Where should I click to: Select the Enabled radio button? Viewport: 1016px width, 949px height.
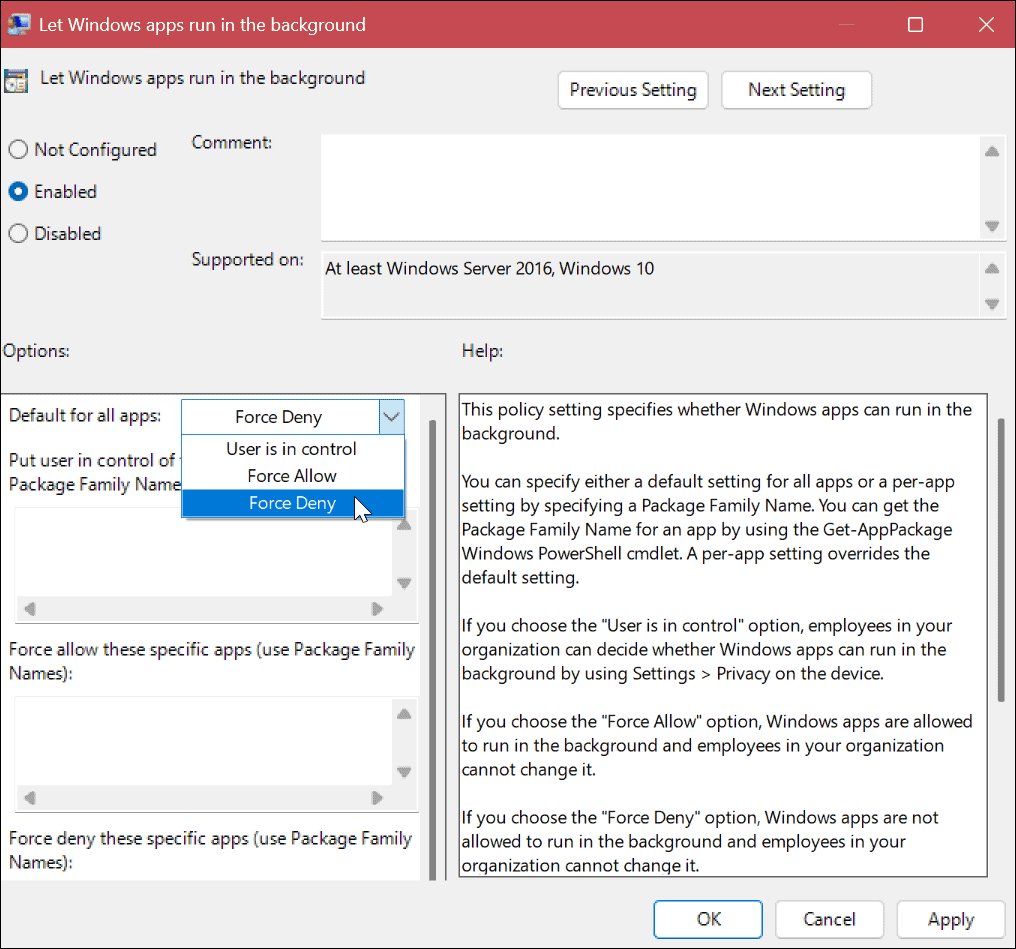[18, 192]
